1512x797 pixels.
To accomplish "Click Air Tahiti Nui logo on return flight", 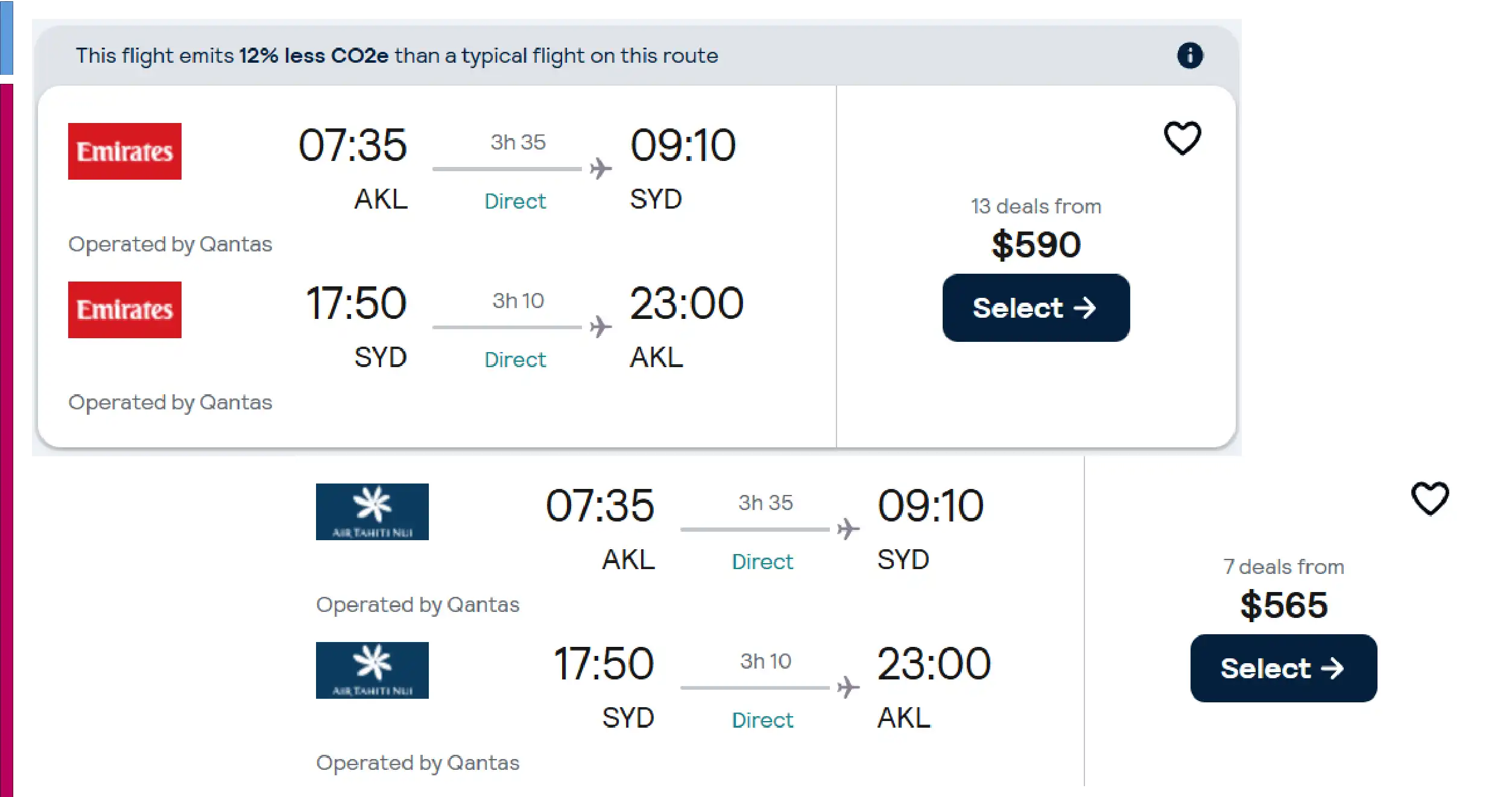I will 372,670.
